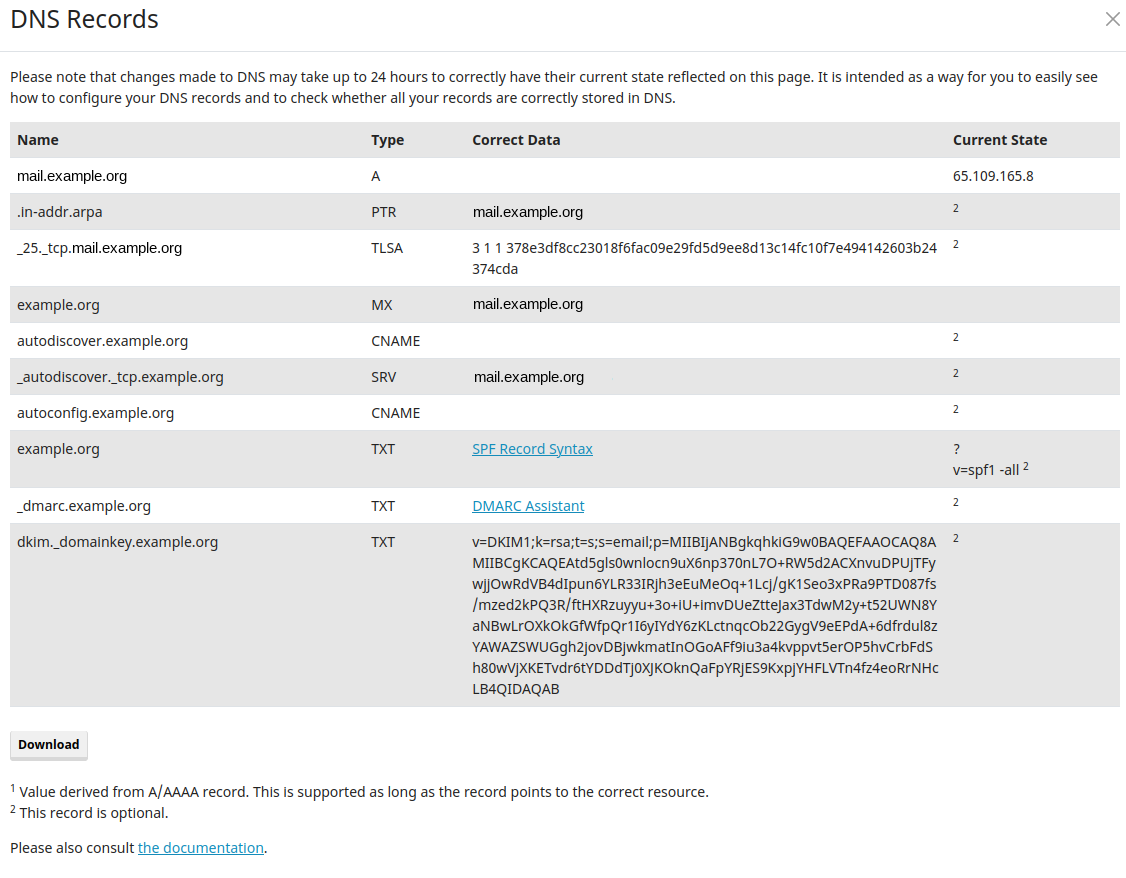1126x878 pixels.
Task: Click the documentation link at the bottom
Action: tap(200, 847)
